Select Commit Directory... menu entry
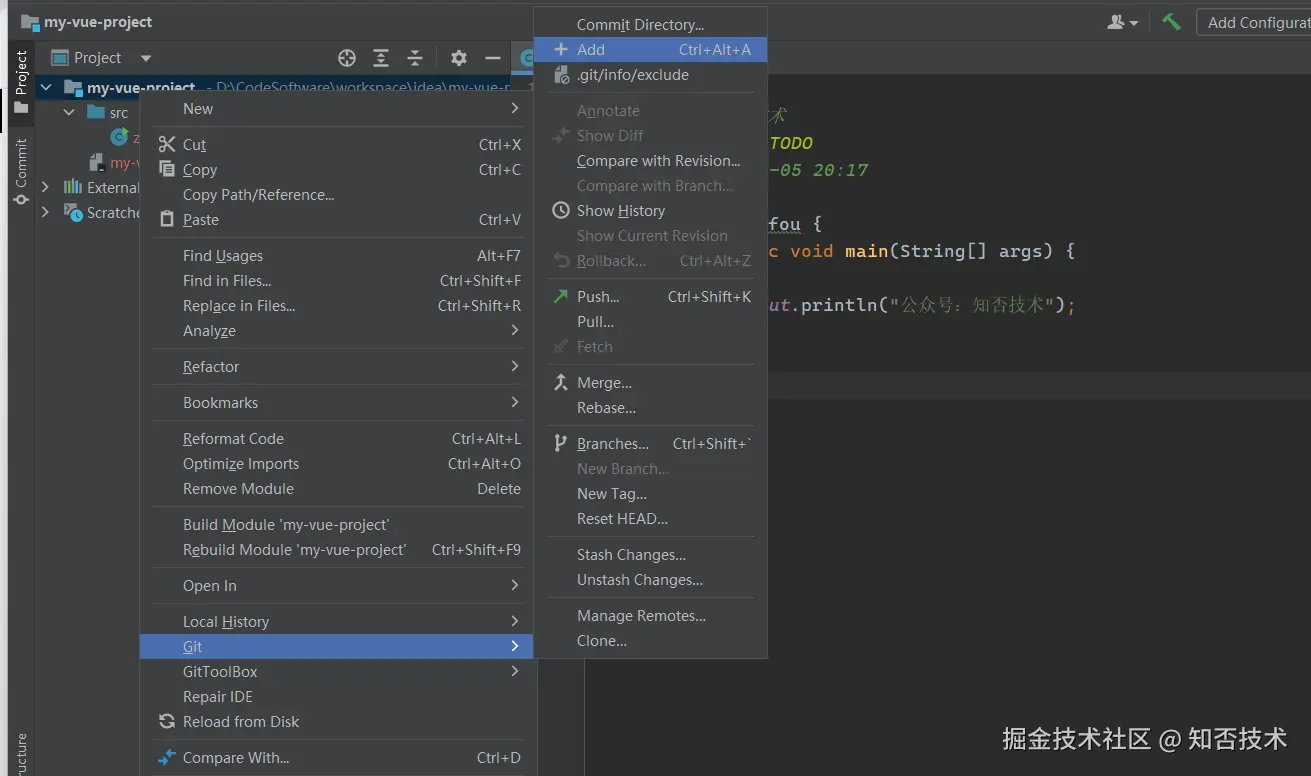 (x=640, y=25)
